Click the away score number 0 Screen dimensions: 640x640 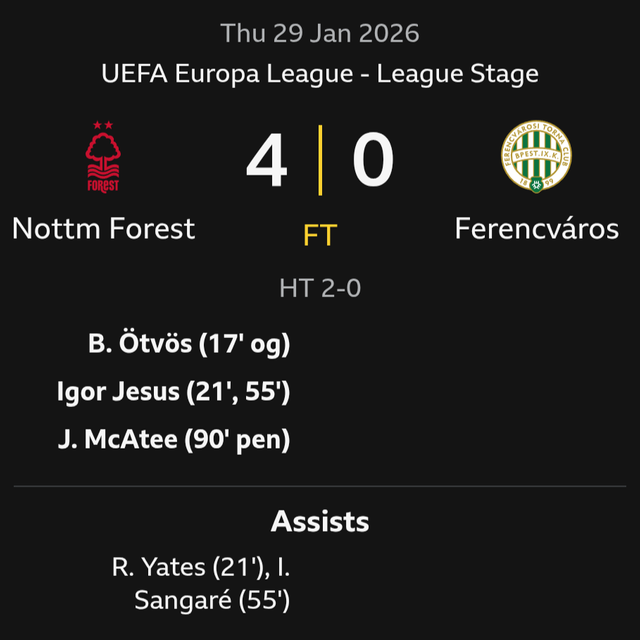[373, 160]
